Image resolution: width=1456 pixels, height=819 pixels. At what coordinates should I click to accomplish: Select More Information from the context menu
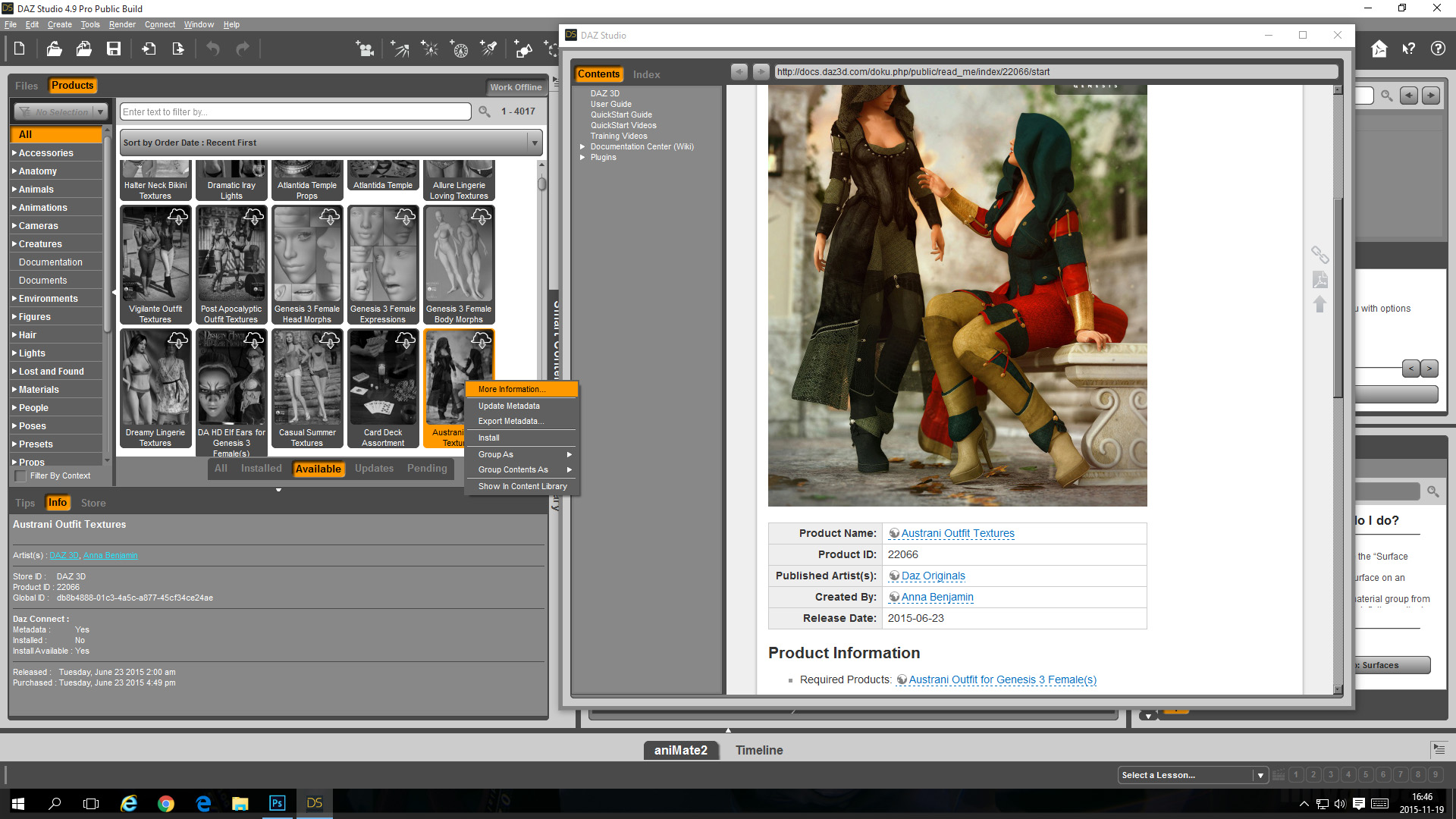pos(522,390)
